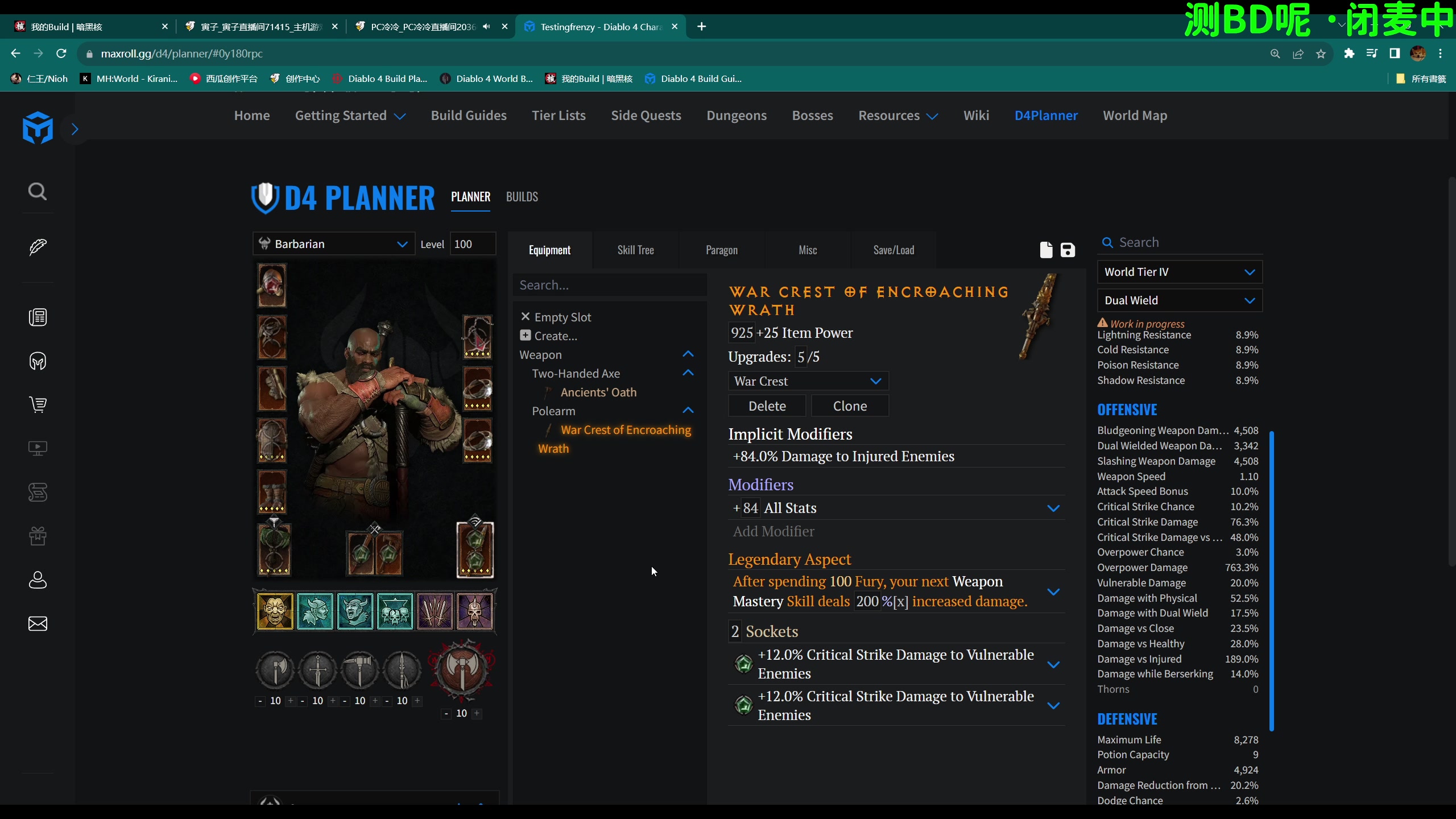The image size is (1456, 819).
Task: Open the gift box sidebar icon
Action: click(38, 536)
